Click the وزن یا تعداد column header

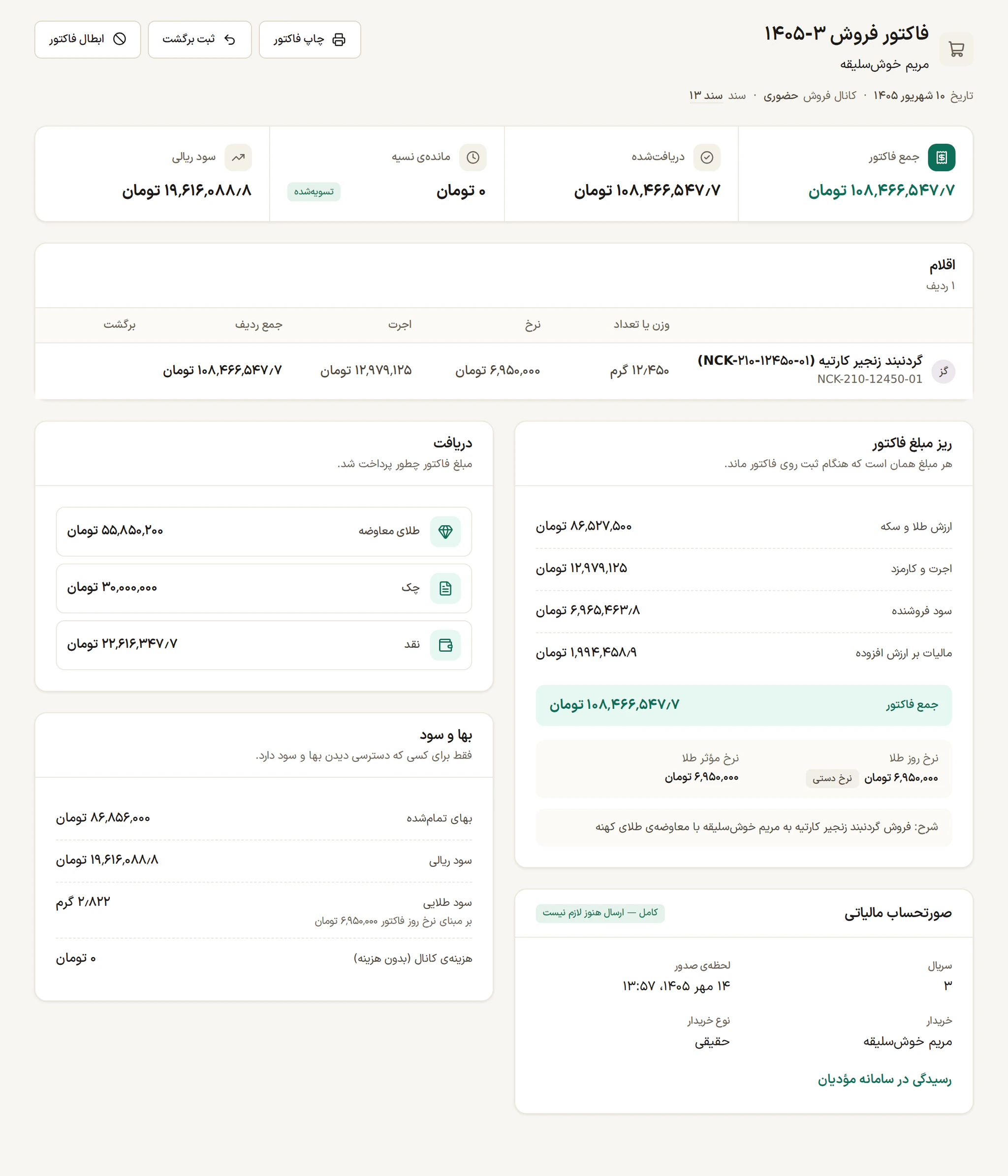pos(641,325)
